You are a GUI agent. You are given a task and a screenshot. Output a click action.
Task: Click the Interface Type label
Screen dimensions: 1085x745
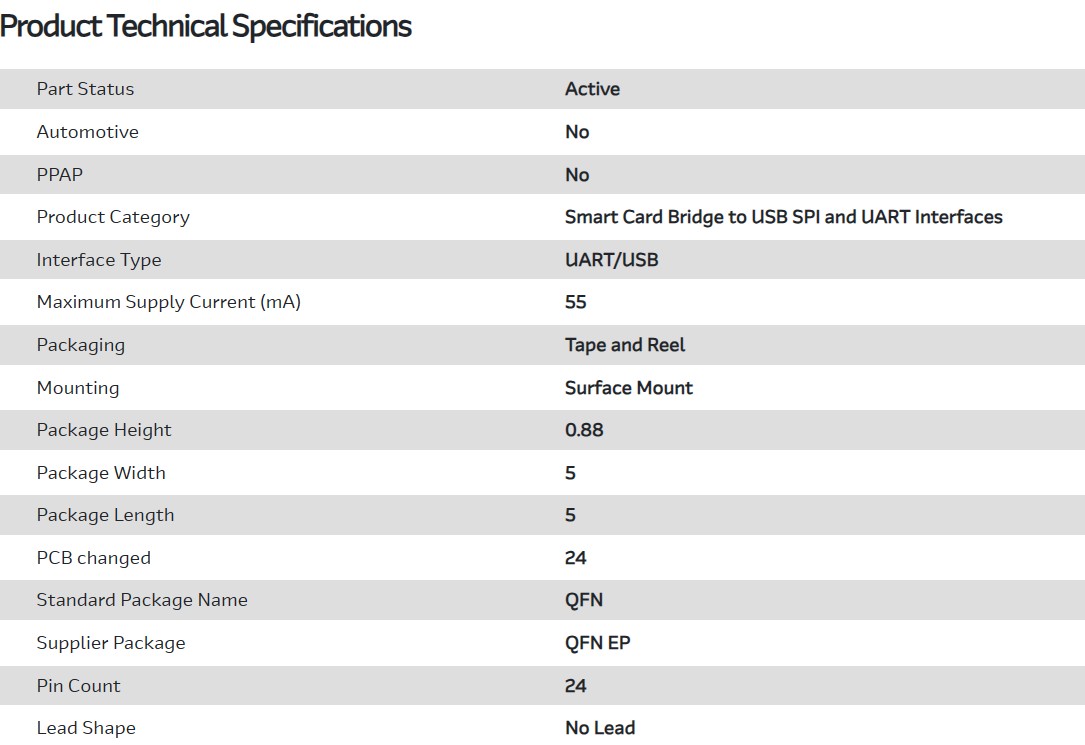99,260
